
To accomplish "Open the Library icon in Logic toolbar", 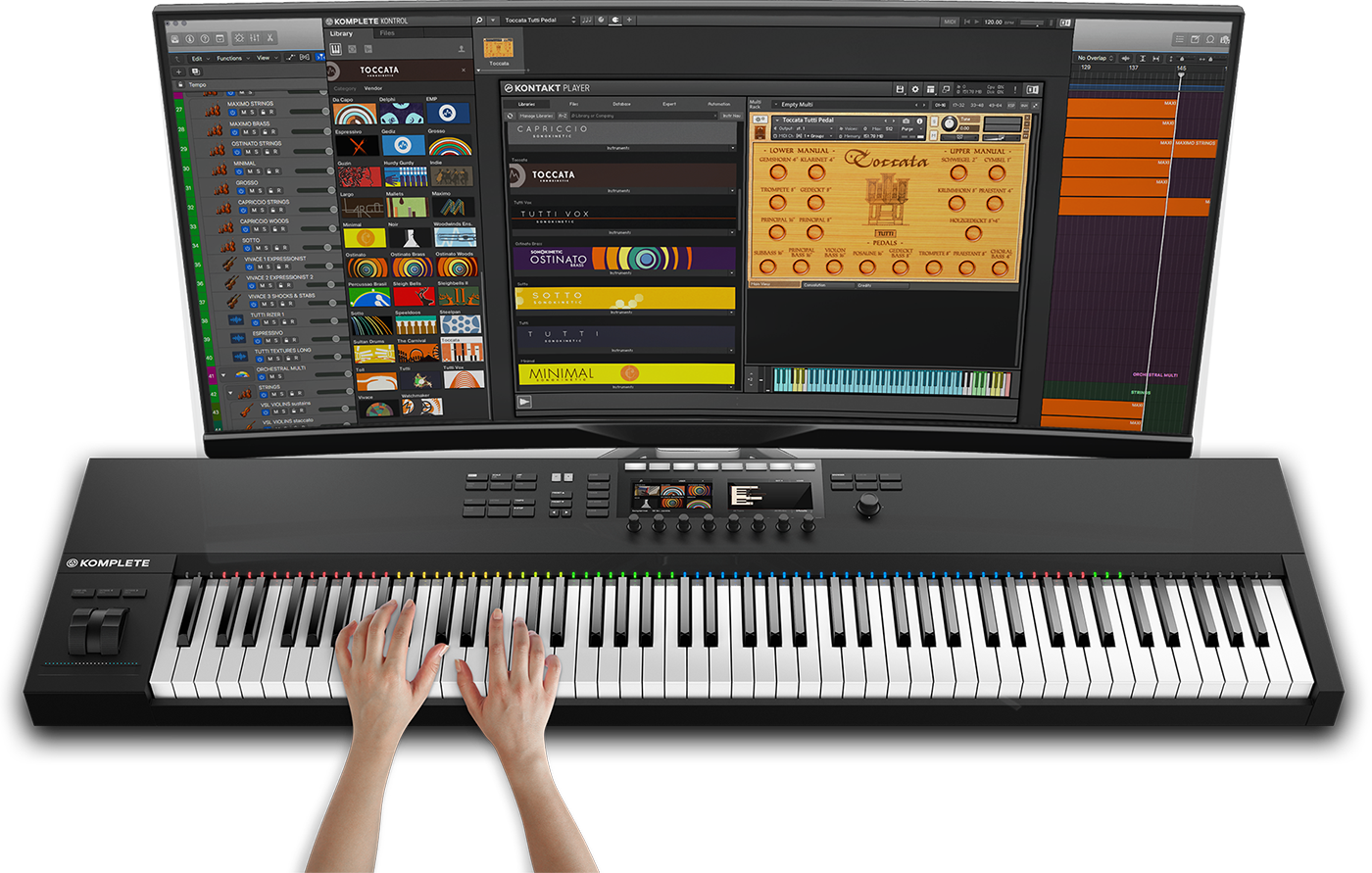I will pos(174,38).
